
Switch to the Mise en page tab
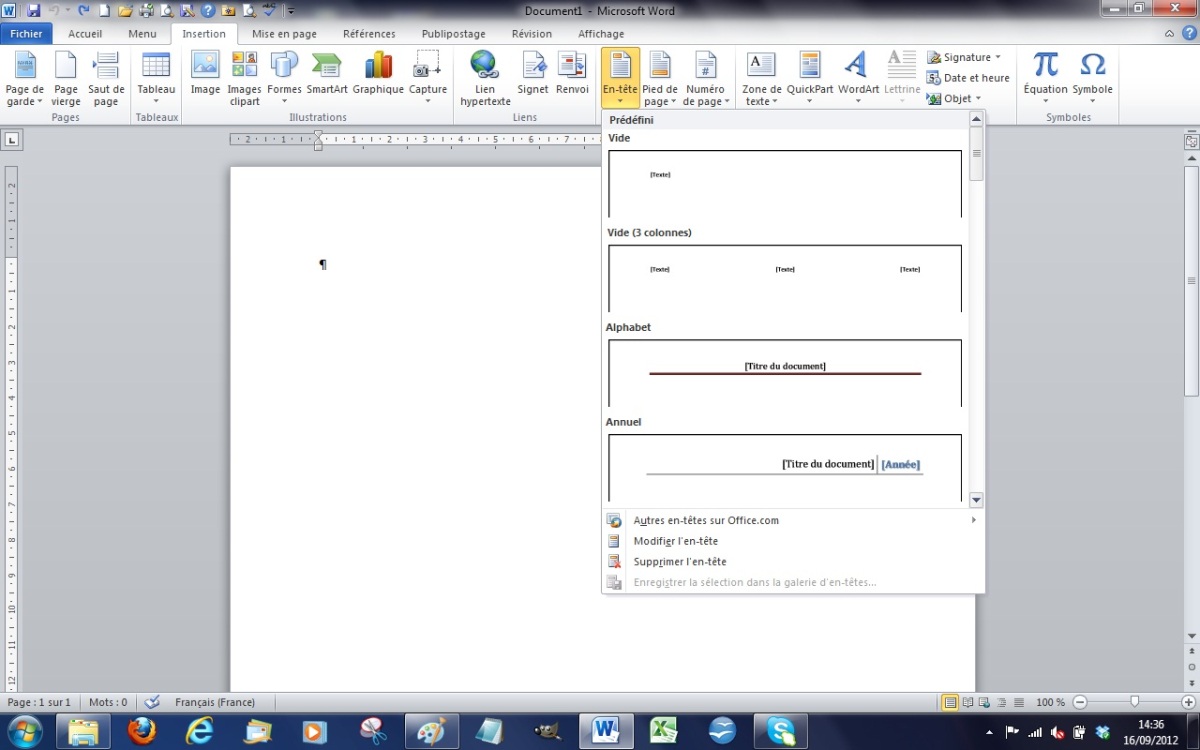(284, 34)
